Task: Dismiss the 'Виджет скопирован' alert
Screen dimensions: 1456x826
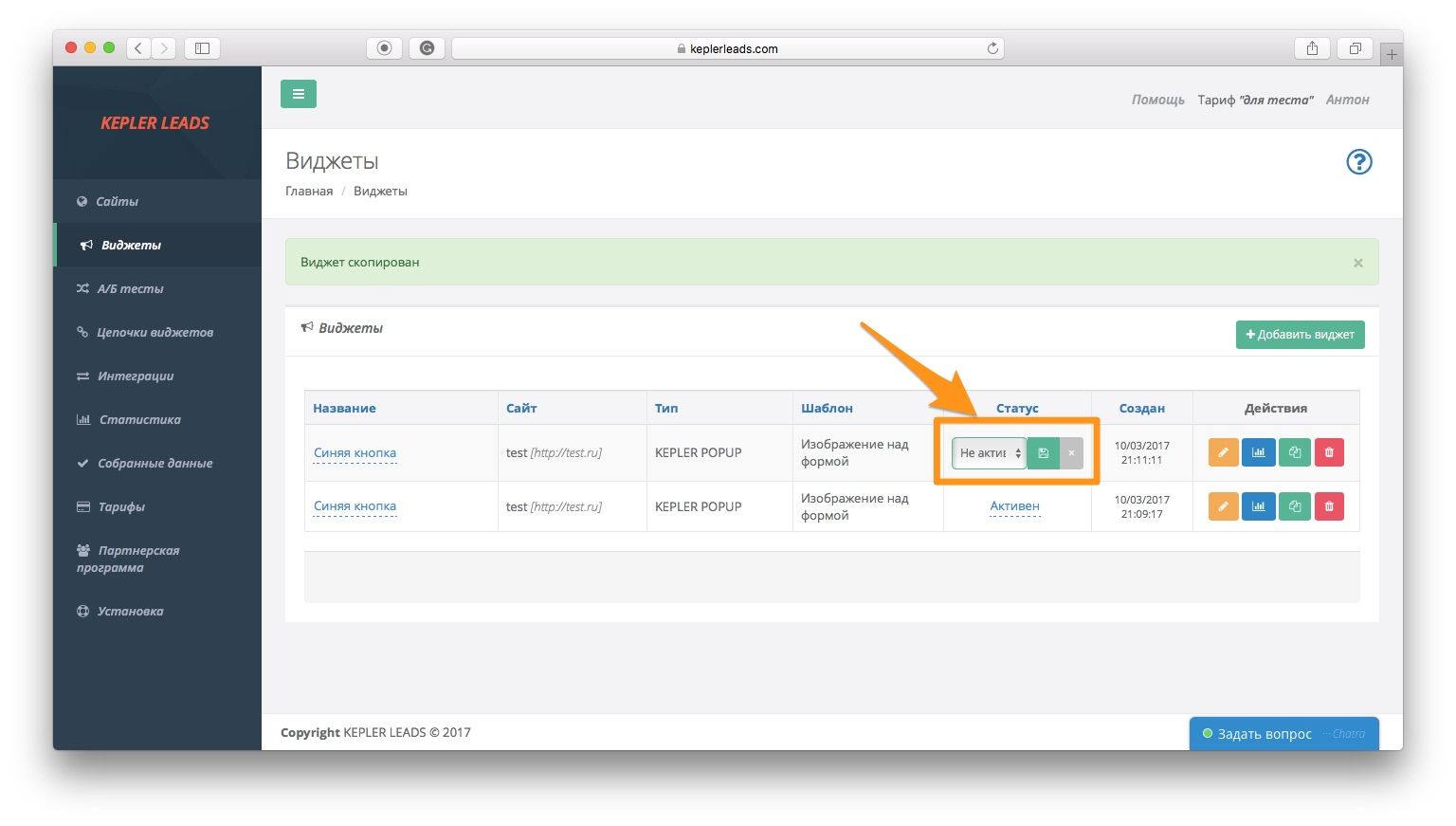Action: pos(1358,263)
